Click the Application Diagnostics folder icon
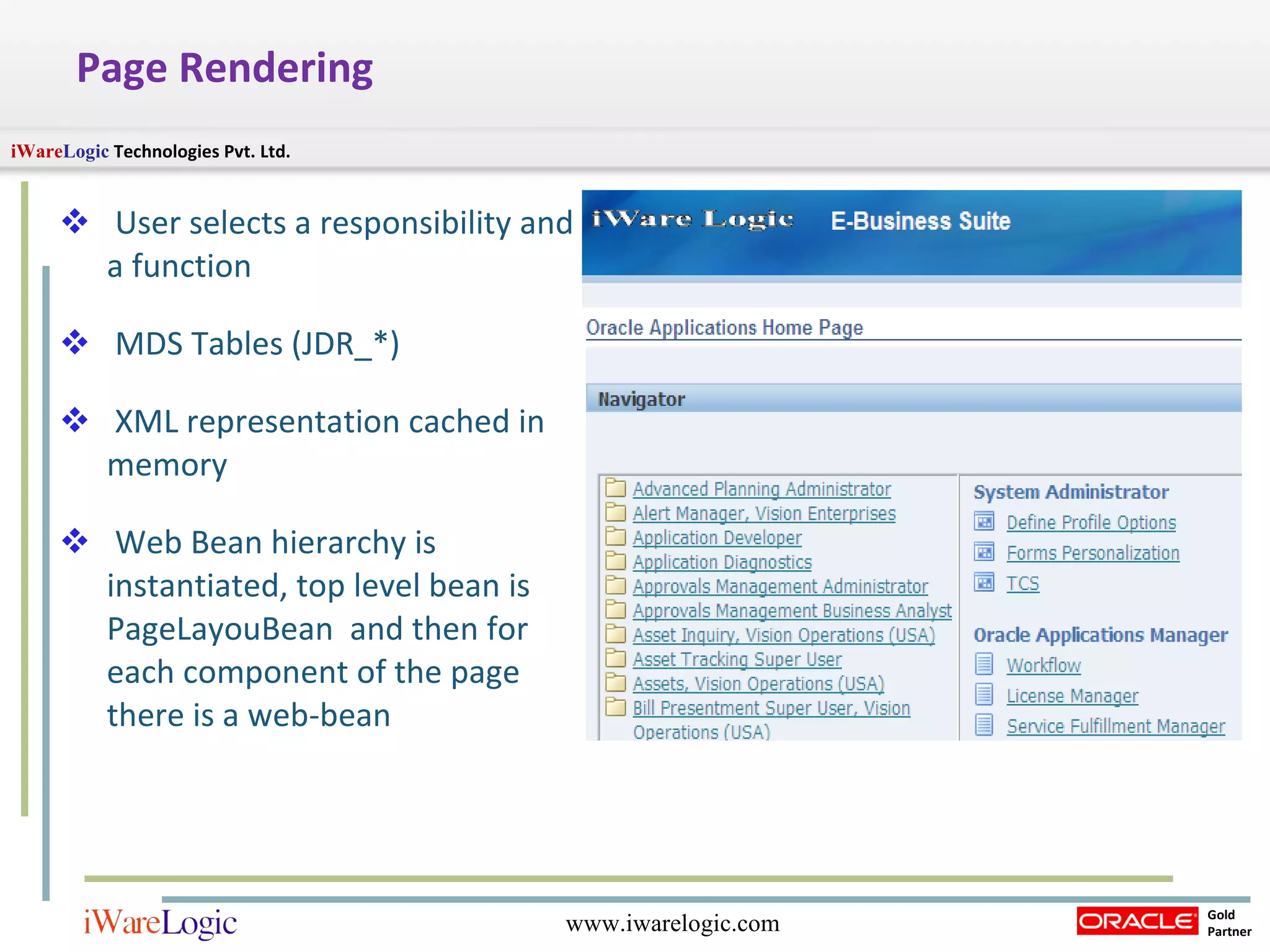This screenshot has height=952, width=1270. (615, 561)
